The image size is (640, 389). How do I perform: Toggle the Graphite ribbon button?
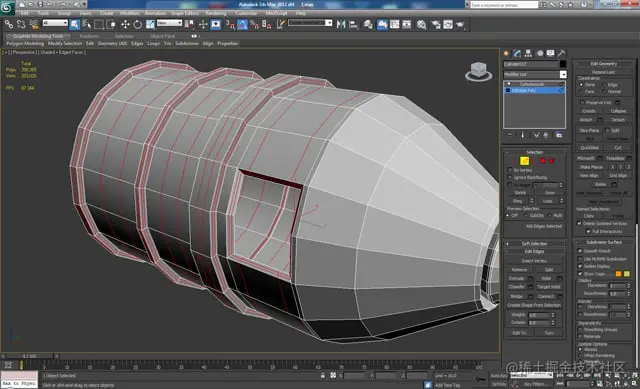point(382,24)
